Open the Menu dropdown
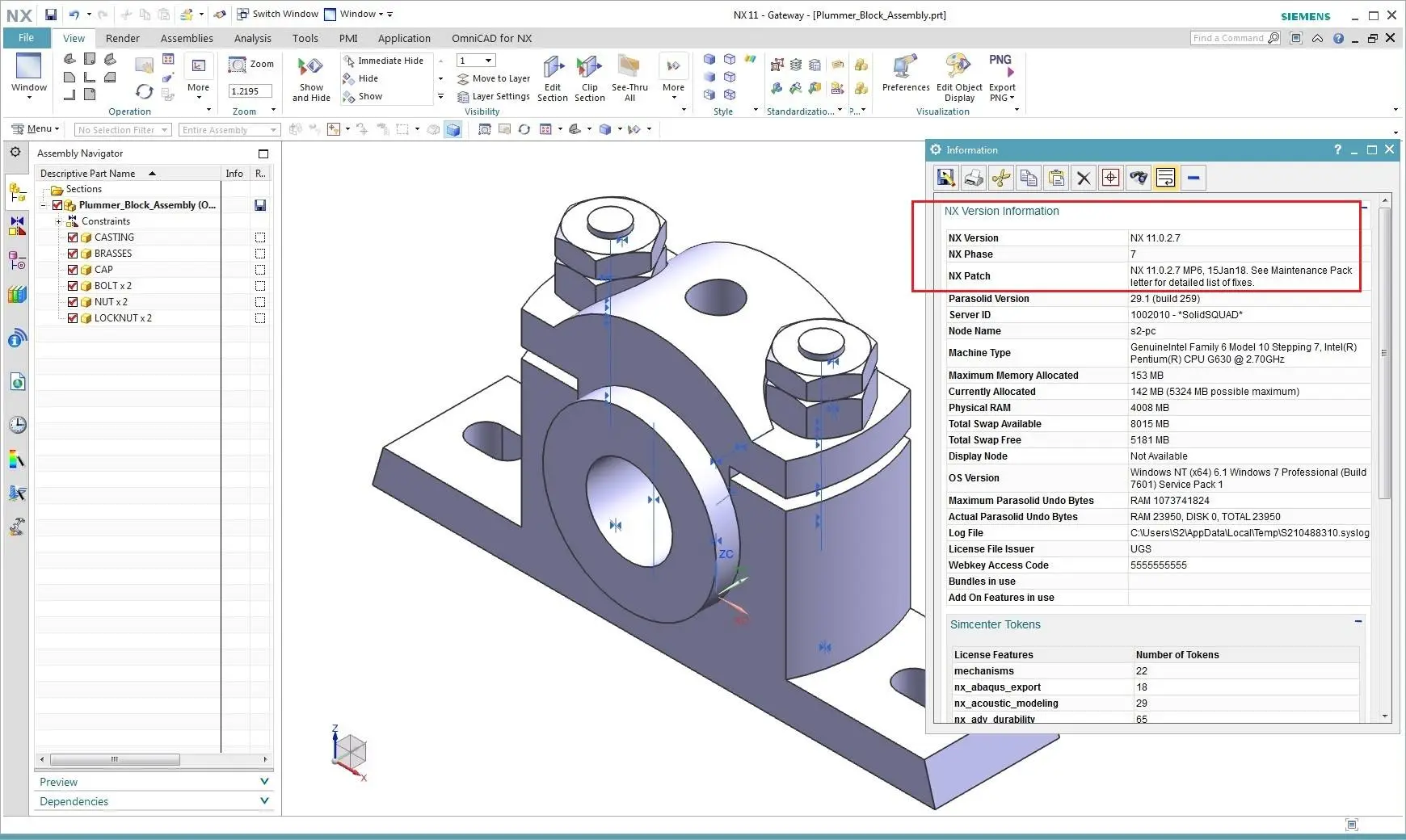The width and height of the screenshot is (1406, 840). (x=36, y=128)
